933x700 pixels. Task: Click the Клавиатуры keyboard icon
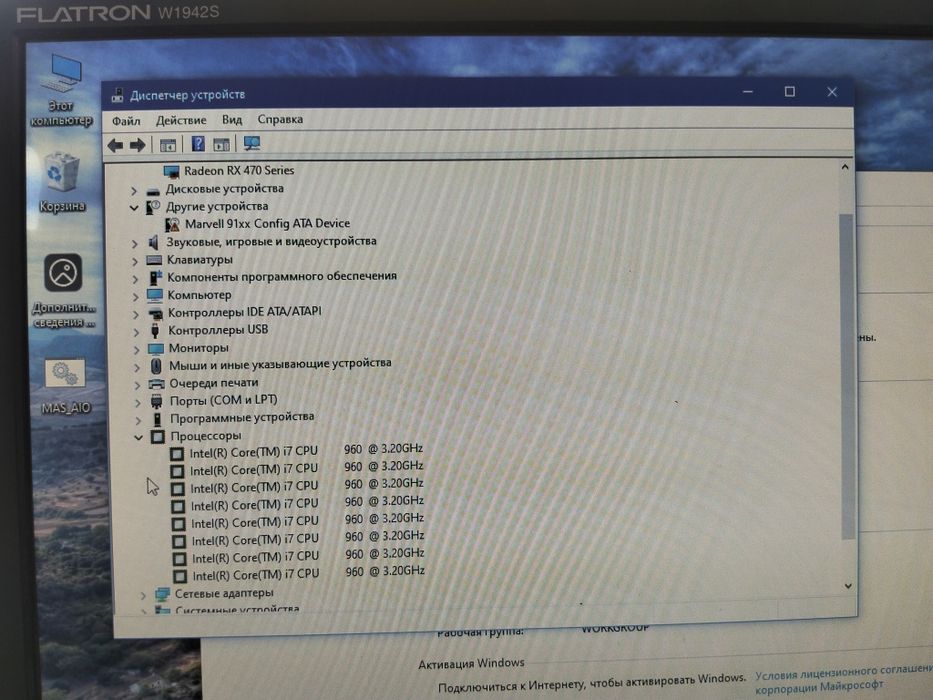[x=154, y=260]
